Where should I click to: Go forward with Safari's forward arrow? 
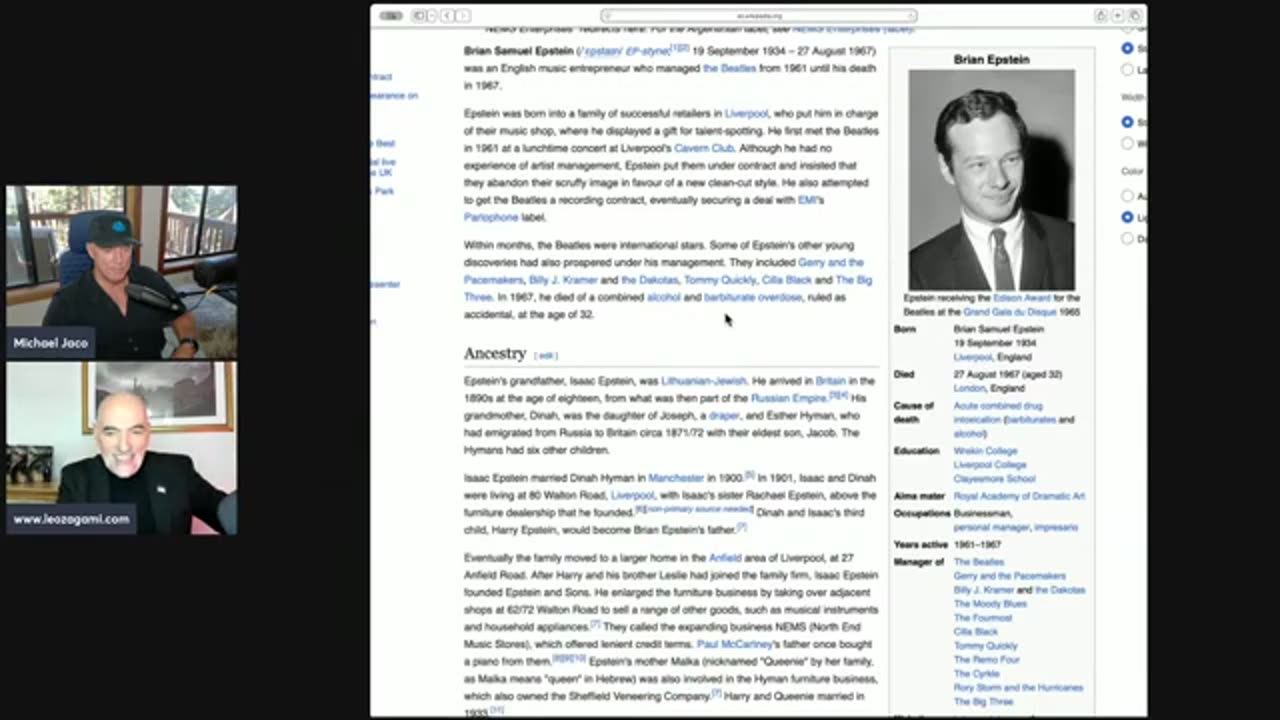pyautogui.click(x=463, y=16)
